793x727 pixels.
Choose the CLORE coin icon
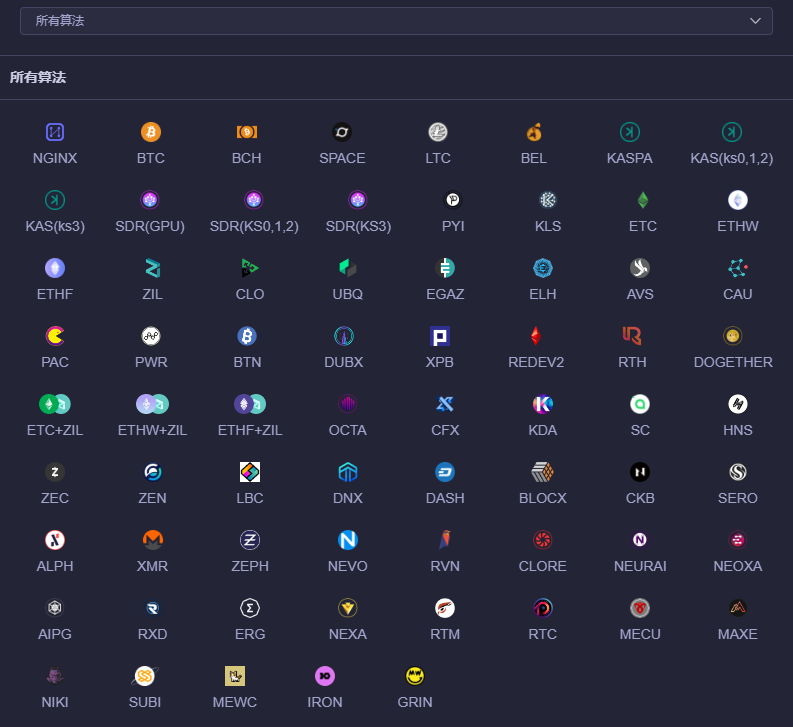[x=543, y=540]
